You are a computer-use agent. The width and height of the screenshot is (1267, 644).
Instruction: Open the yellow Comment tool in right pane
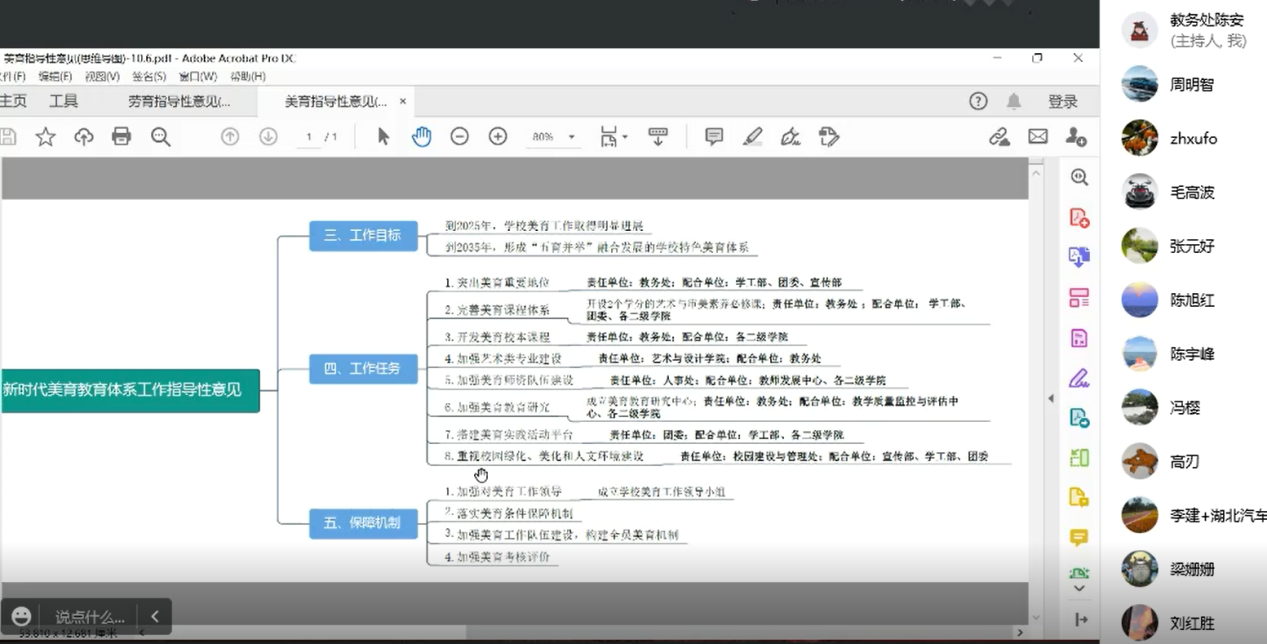[1079, 538]
